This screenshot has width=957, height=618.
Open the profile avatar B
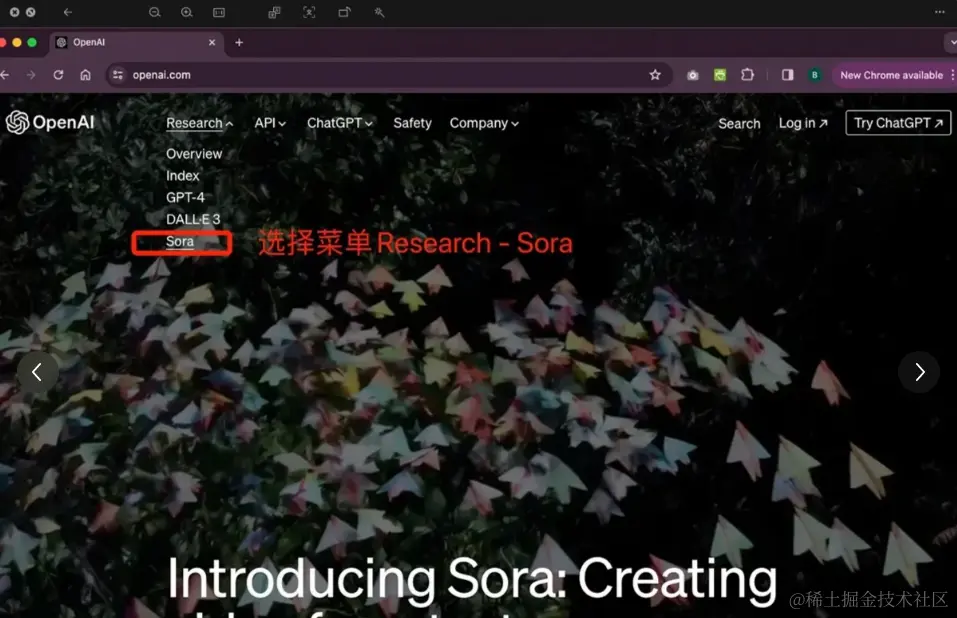[x=815, y=75]
